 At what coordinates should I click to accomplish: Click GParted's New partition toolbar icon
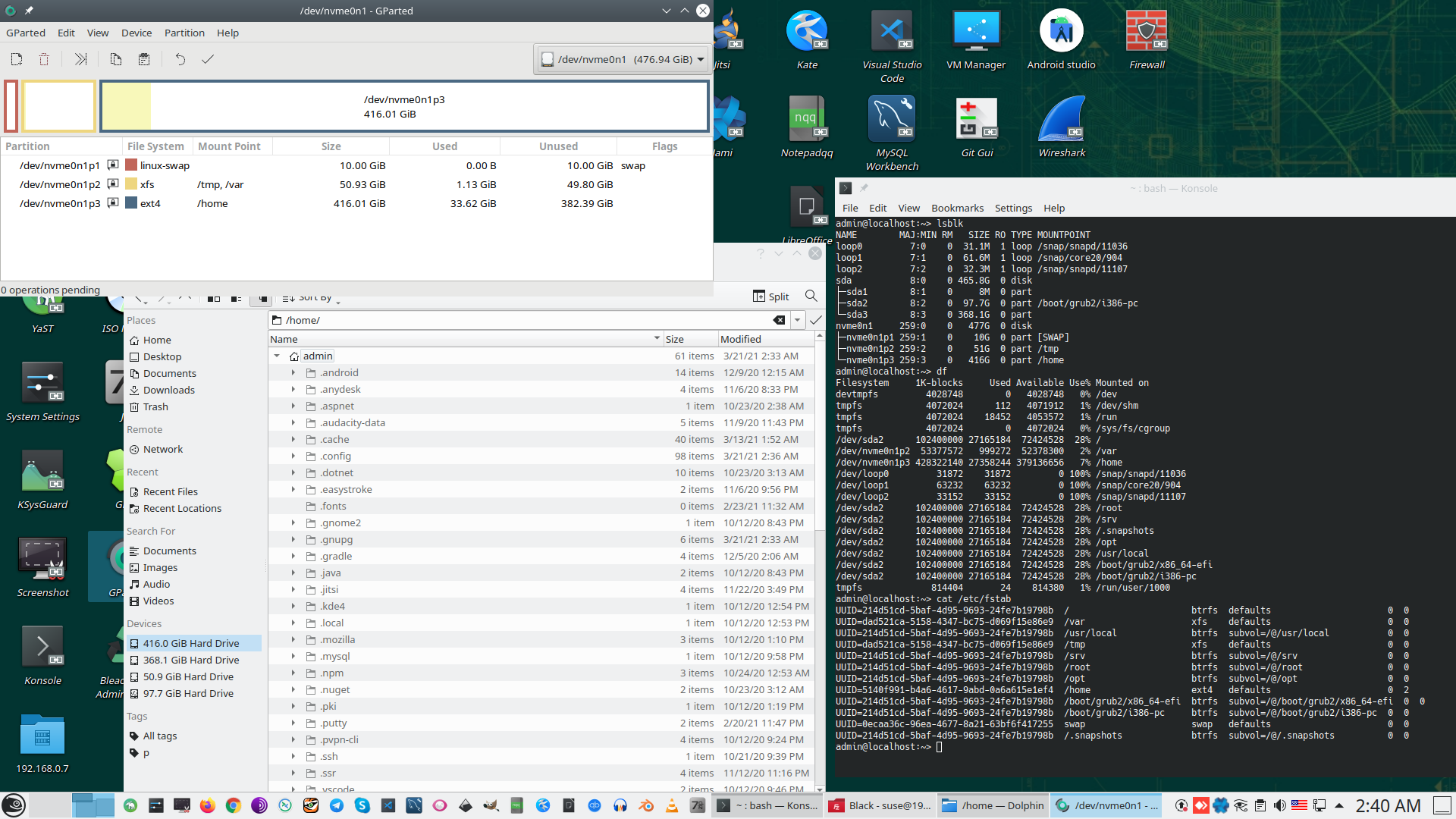coord(17,59)
